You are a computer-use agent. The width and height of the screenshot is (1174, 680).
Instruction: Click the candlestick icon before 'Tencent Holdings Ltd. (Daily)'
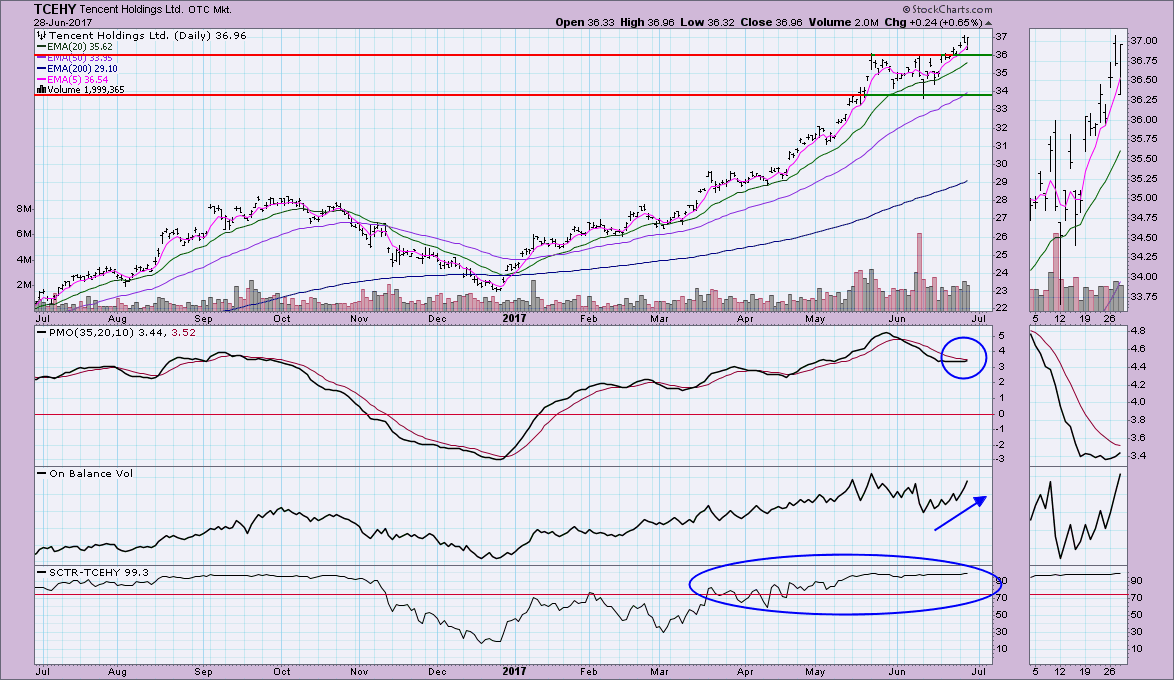pos(41,35)
